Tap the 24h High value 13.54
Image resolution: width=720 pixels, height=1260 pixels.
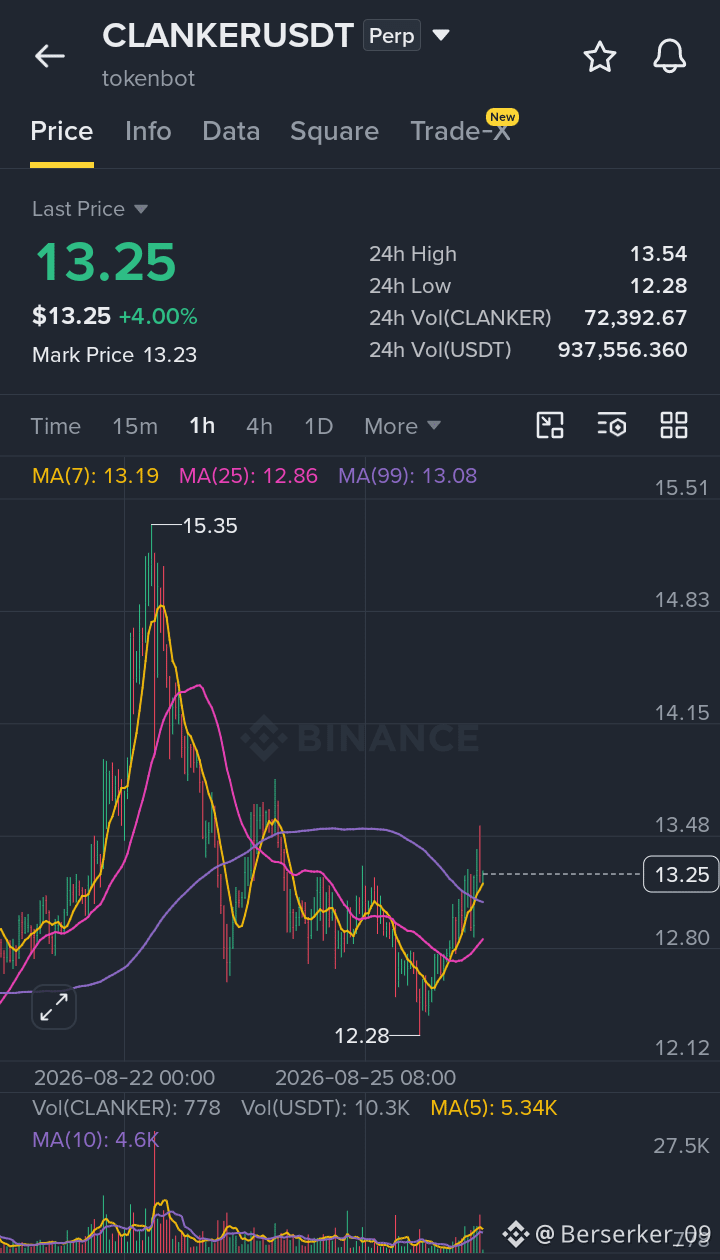[658, 254]
